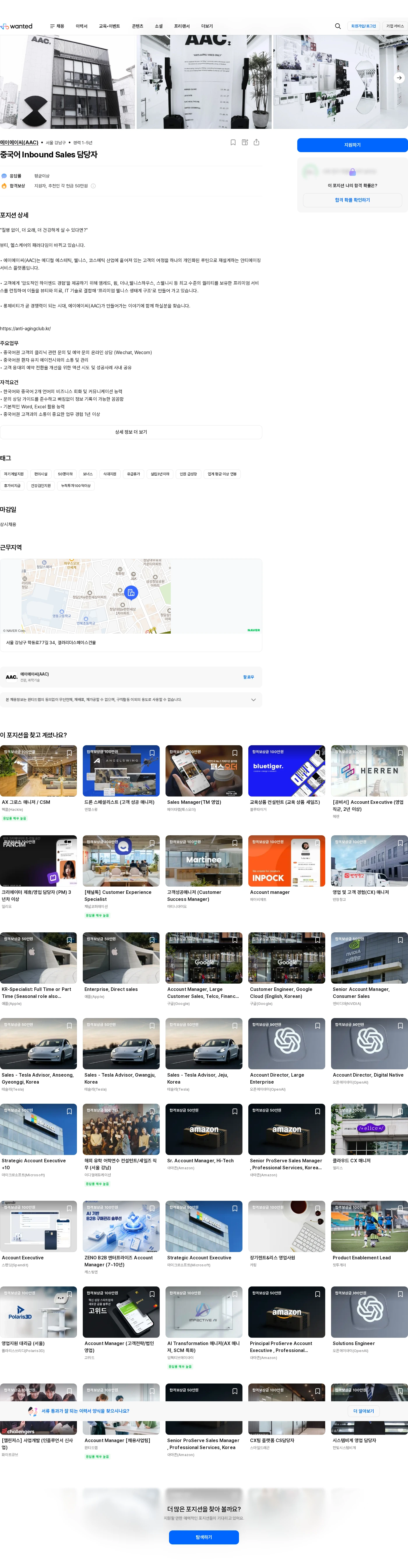
Task: Click the 에이에이씨(AAC) company name link
Action: click(19, 143)
